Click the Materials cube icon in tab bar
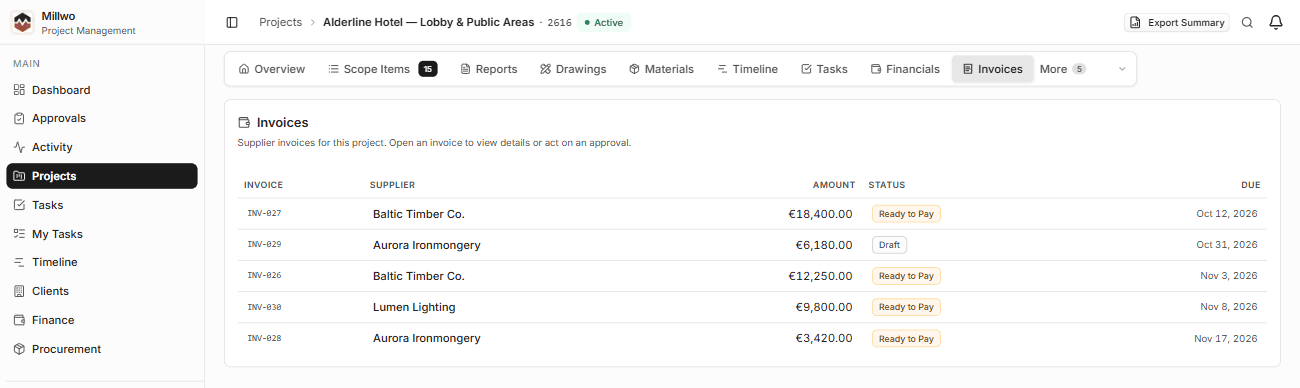 (x=634, y=69)
